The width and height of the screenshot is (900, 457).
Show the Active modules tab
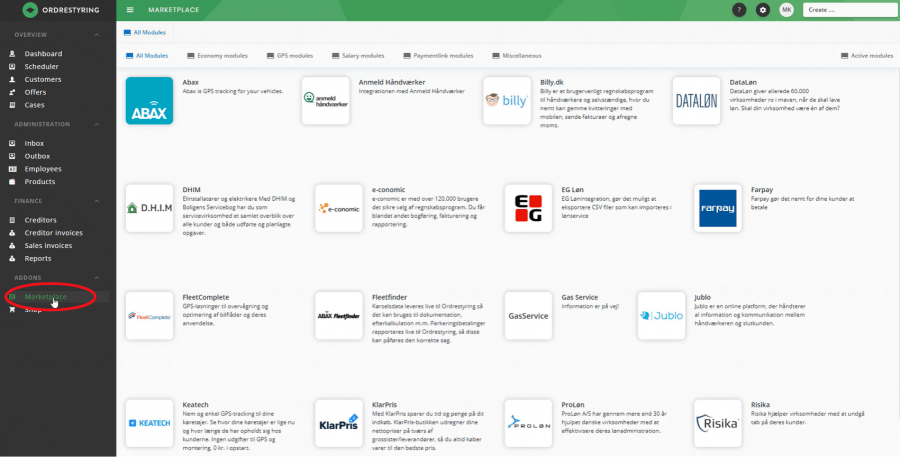coord(867,56)
